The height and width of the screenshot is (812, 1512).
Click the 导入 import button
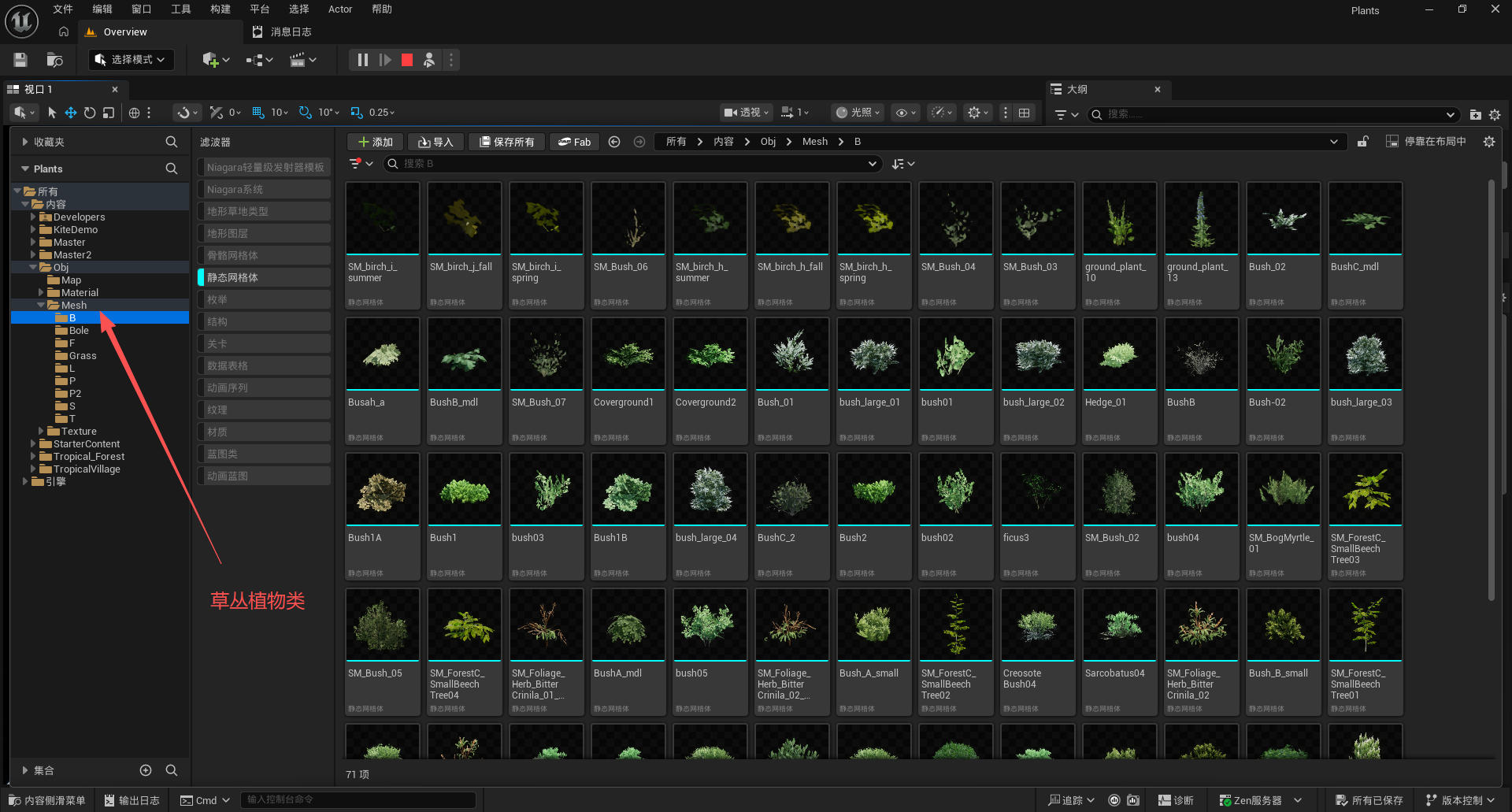[x=435, y=142]
